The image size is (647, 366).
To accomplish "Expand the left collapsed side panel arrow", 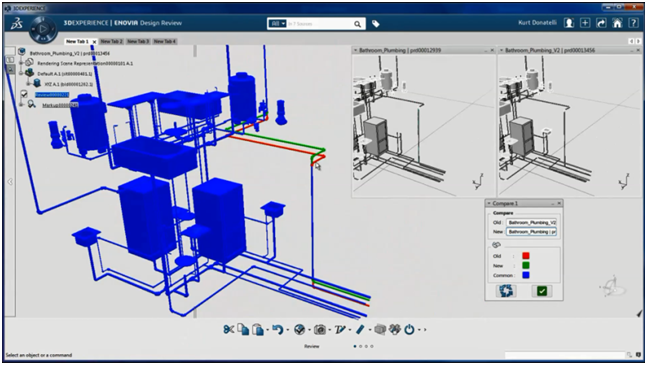I will 10,182.
